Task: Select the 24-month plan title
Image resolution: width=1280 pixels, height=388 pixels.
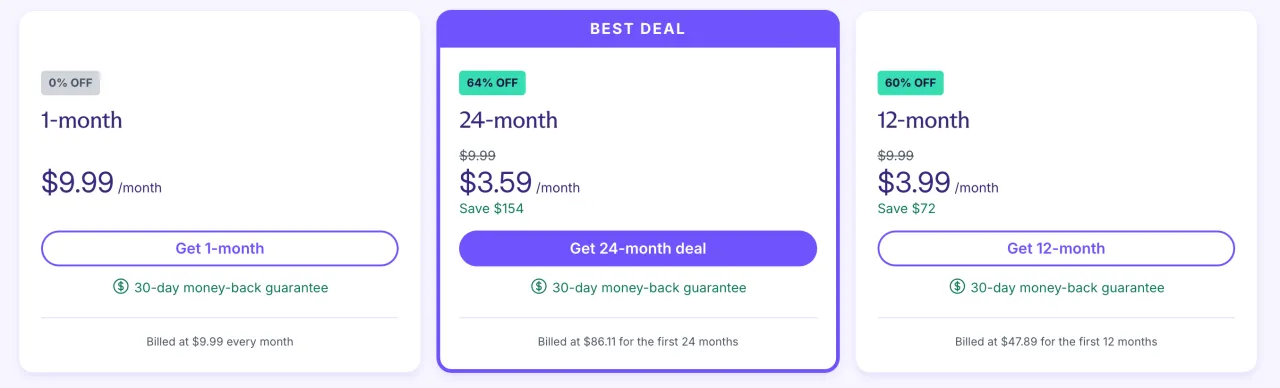Action: 509,120
